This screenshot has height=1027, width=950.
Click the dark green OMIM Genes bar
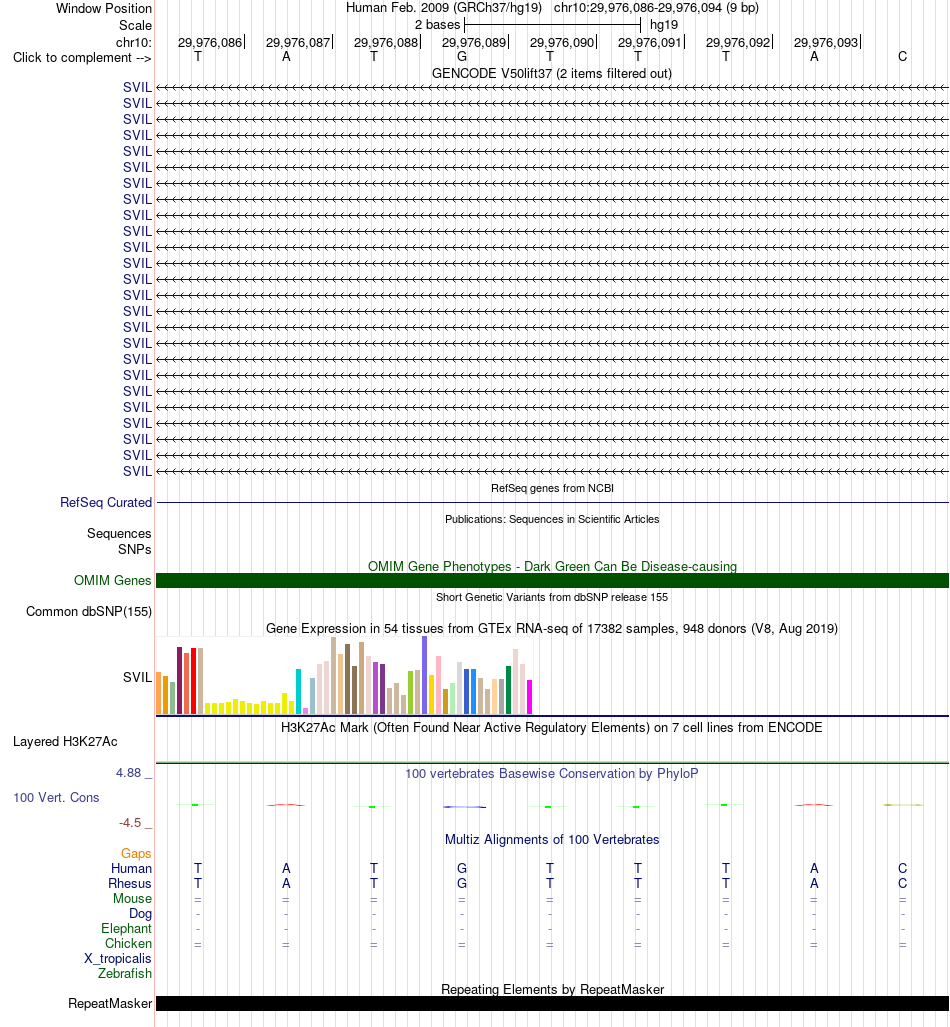tap(552, 580)
